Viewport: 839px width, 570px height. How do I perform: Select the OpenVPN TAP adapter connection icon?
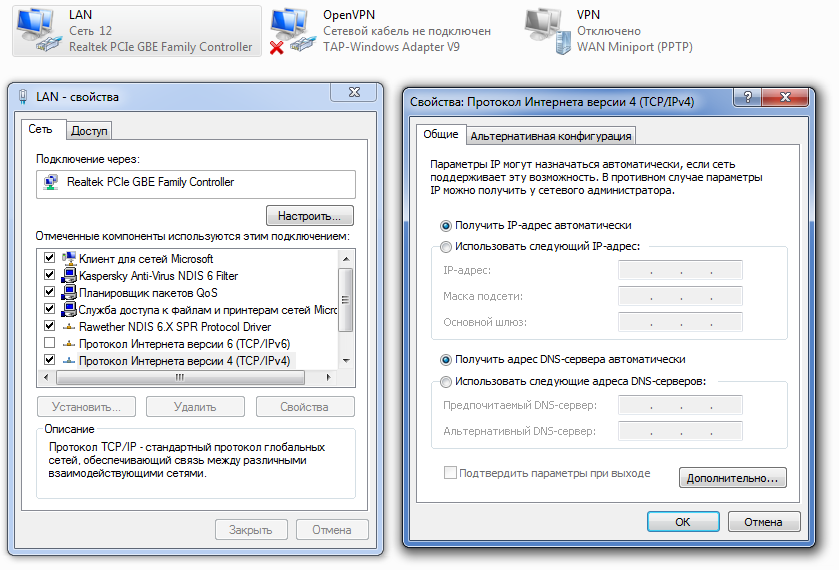pyautogui.click(x=292, y=31)
